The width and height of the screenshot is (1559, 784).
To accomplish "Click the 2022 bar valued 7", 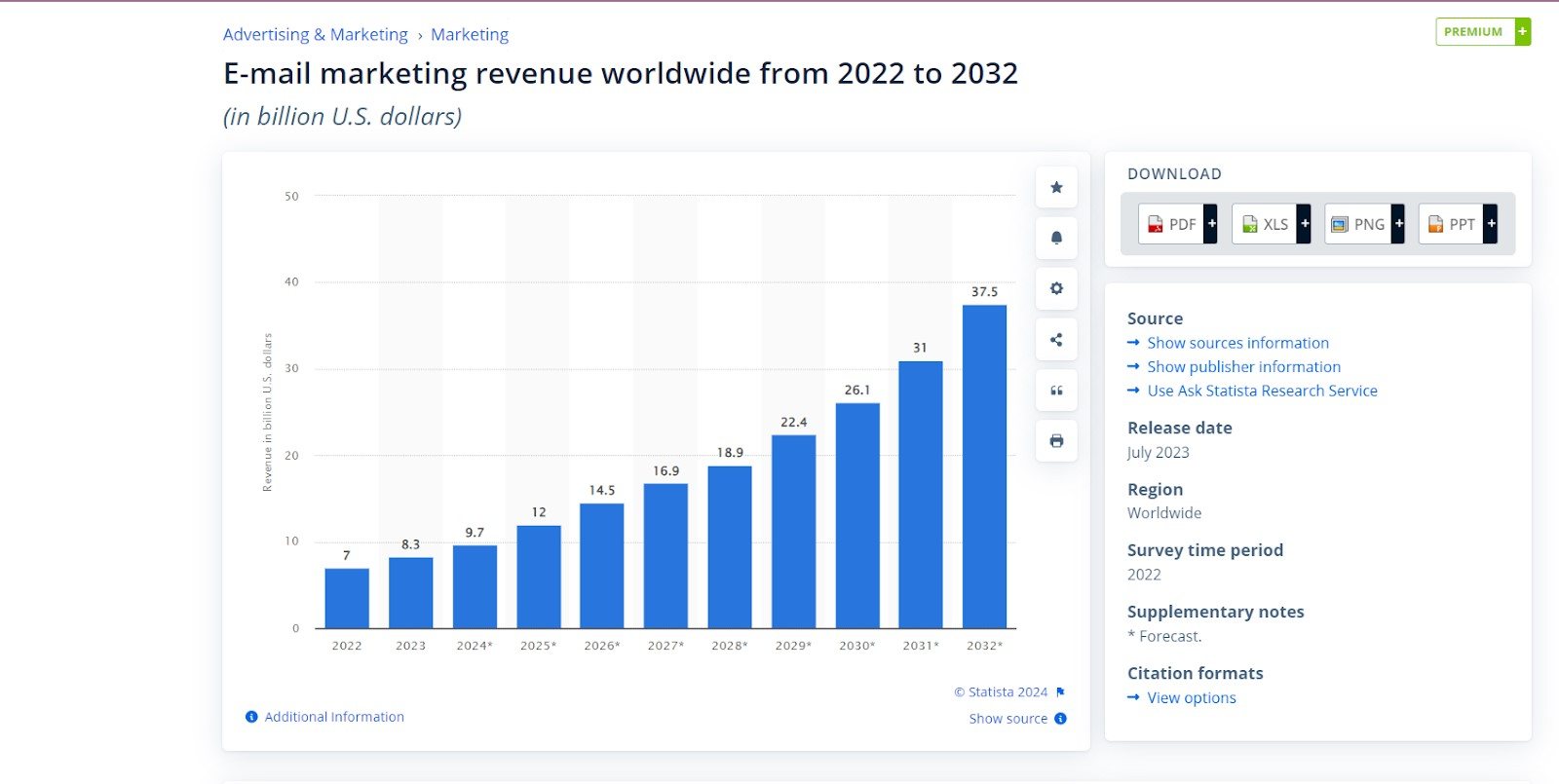I will coord(347,598).
